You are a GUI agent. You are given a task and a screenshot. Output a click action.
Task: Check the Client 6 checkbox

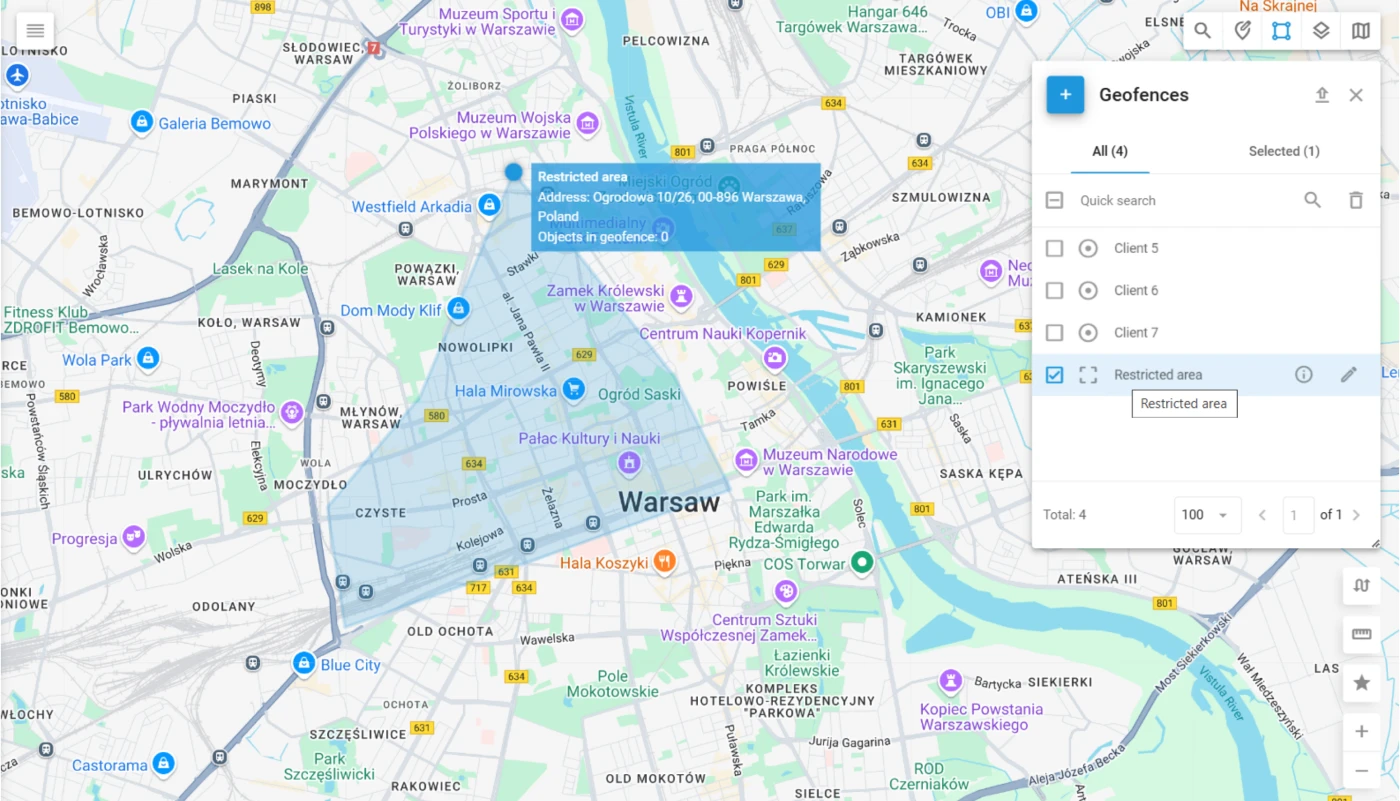point(1054,290)
